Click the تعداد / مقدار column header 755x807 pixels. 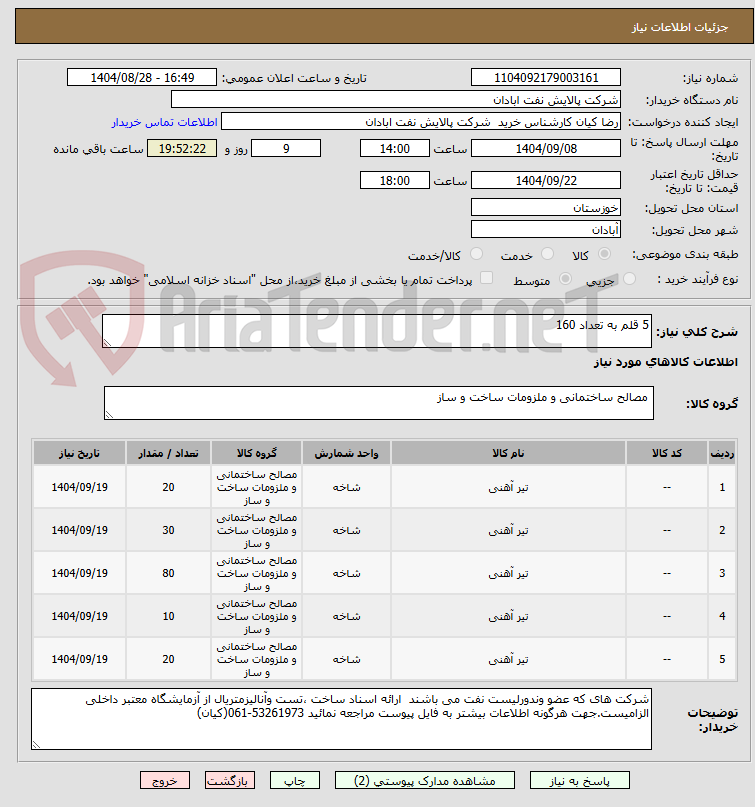coord(168,453)
